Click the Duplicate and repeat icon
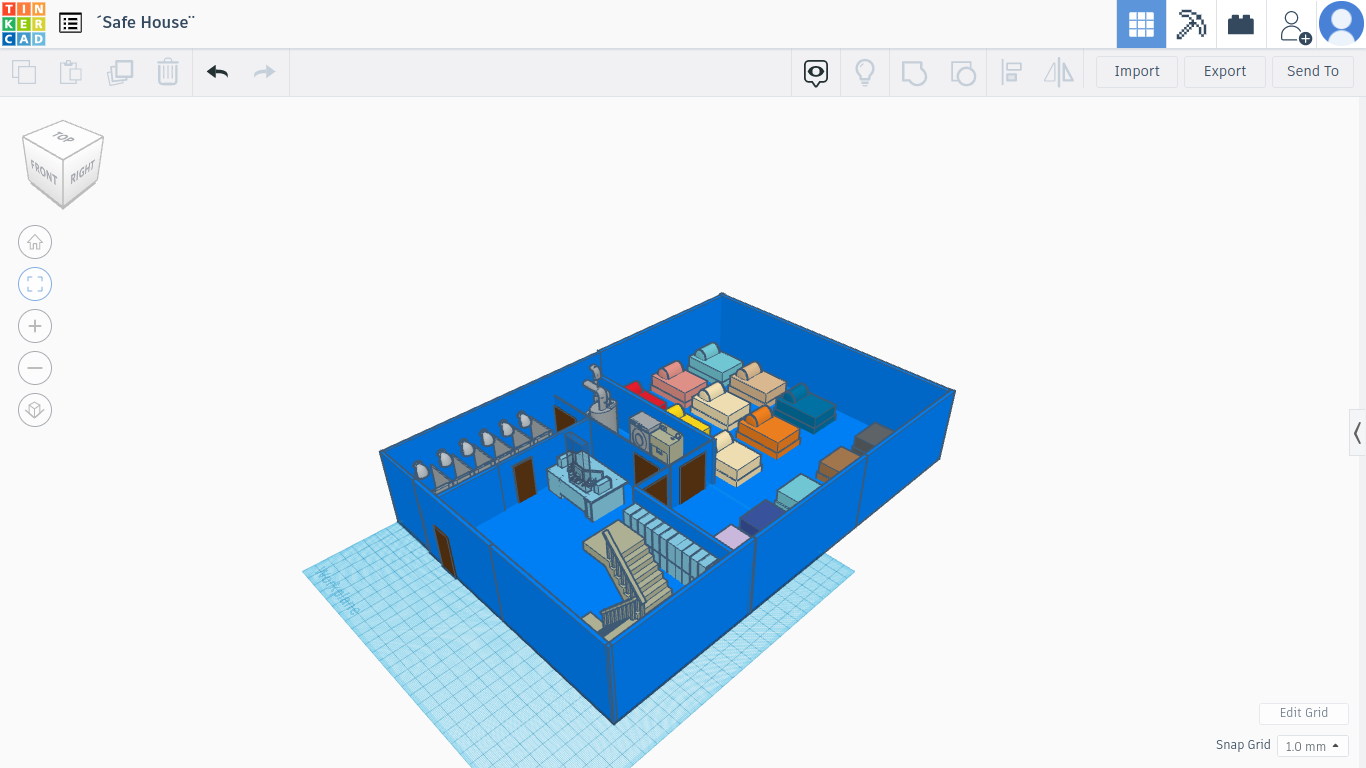Viewport: 1366px width, 768px height. (x=120, y=72)
